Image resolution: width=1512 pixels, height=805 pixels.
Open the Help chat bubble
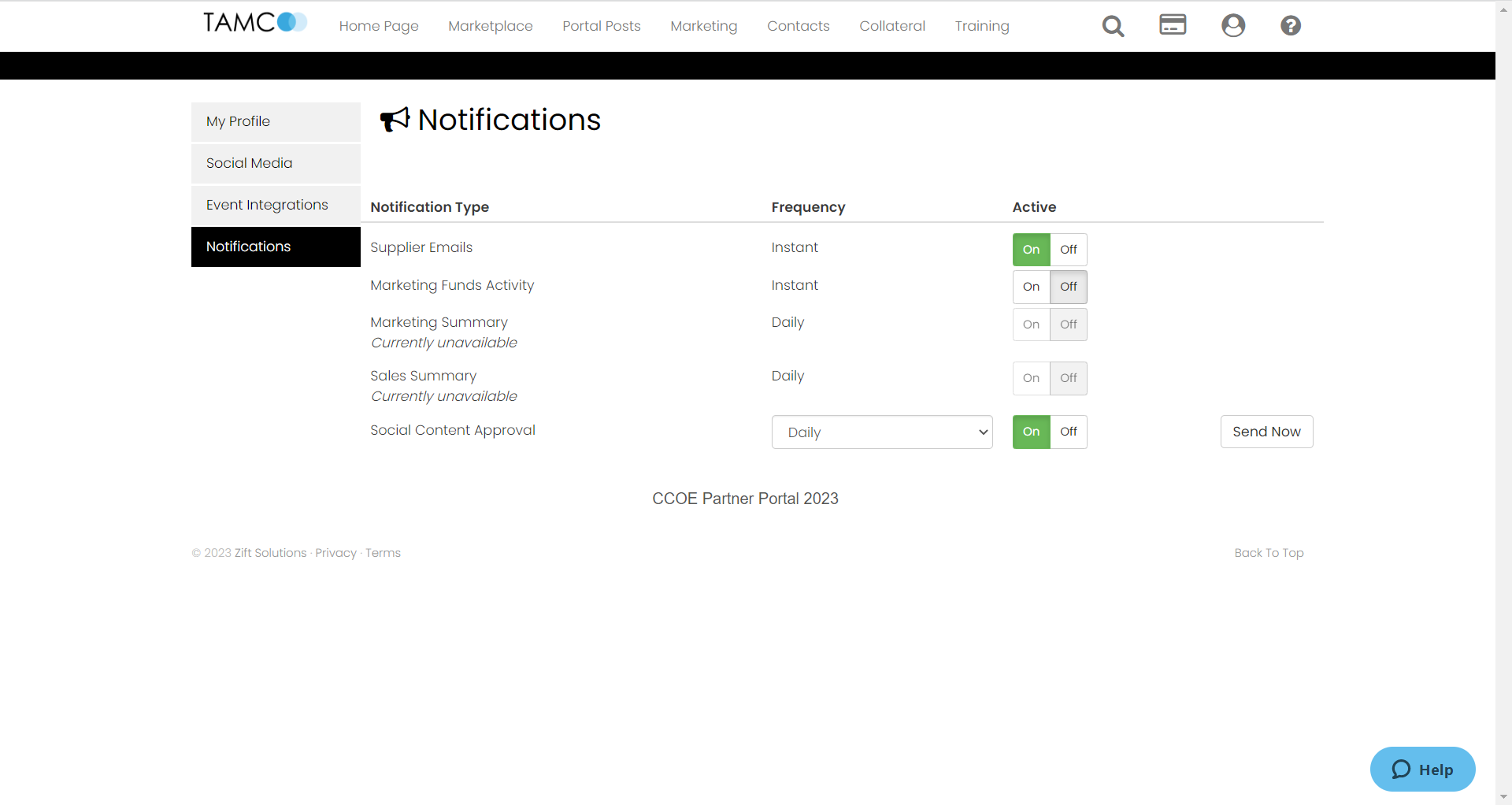point(1422,769)
